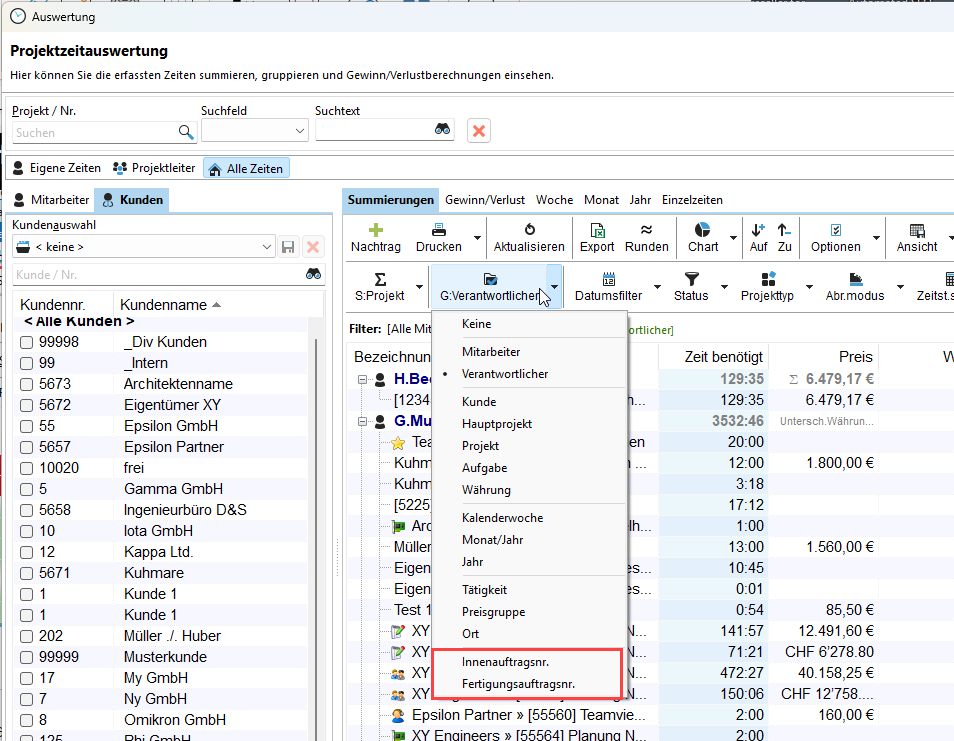
Task: Enable the Kuhmare customer checkbox
Action: 26,573
